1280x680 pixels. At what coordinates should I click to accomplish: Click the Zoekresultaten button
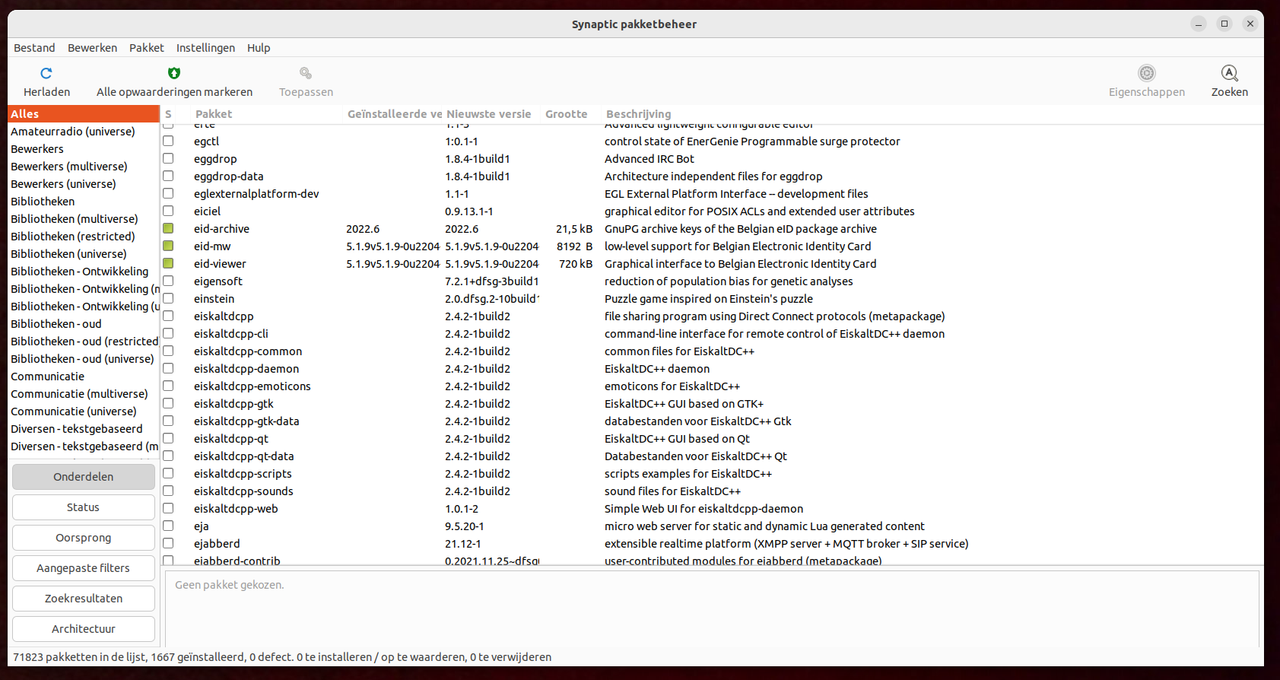tap(83, 598)
